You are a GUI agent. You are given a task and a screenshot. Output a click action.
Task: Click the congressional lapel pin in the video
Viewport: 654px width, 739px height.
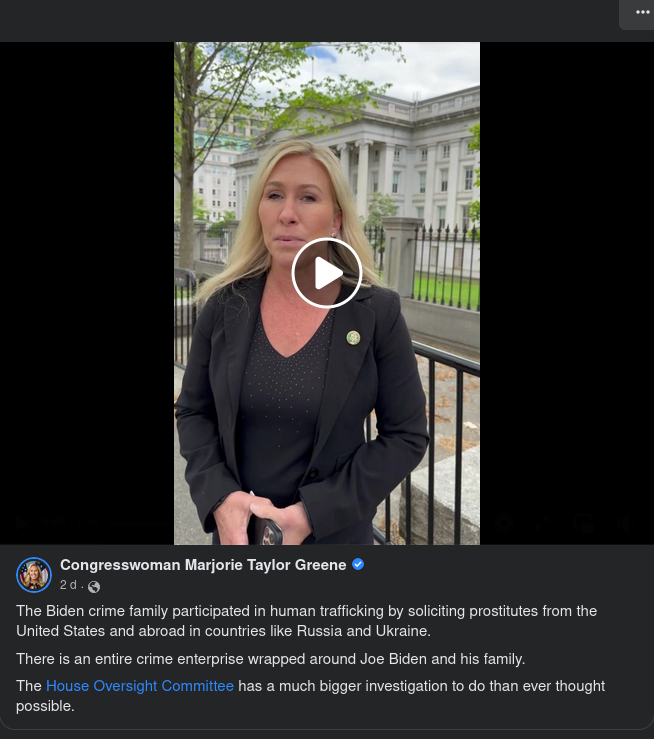pos(353,337)
